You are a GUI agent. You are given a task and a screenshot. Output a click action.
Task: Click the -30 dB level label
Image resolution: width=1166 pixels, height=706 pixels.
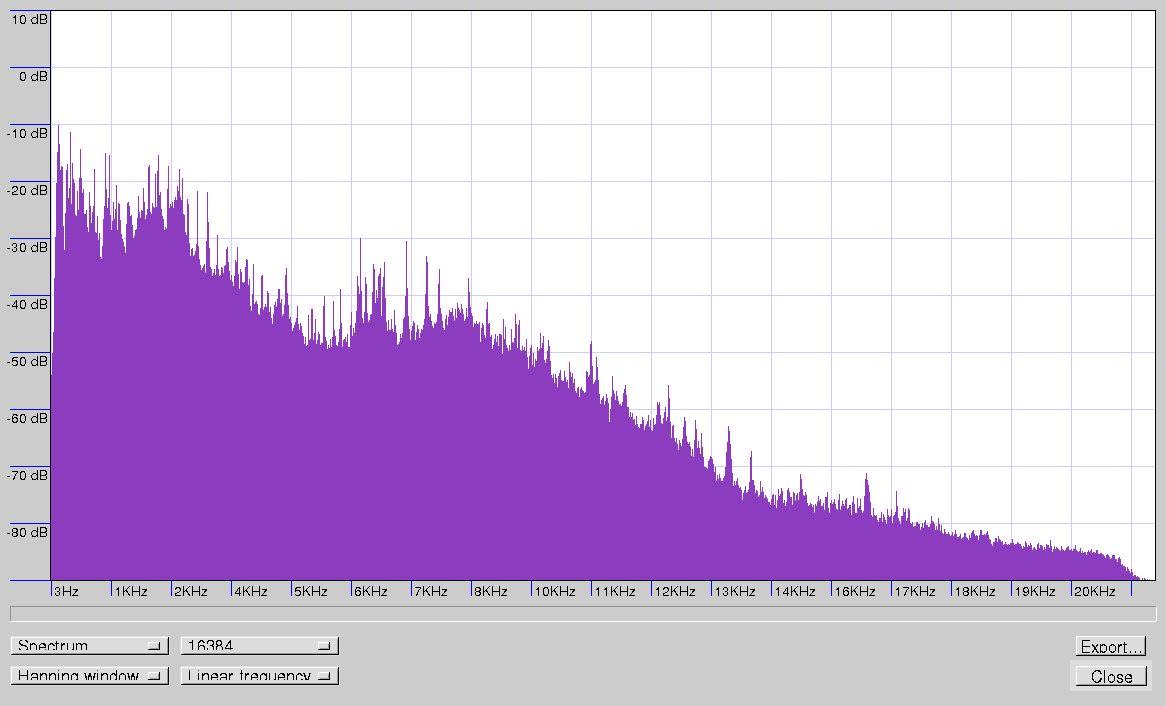(x=29, y=247)
